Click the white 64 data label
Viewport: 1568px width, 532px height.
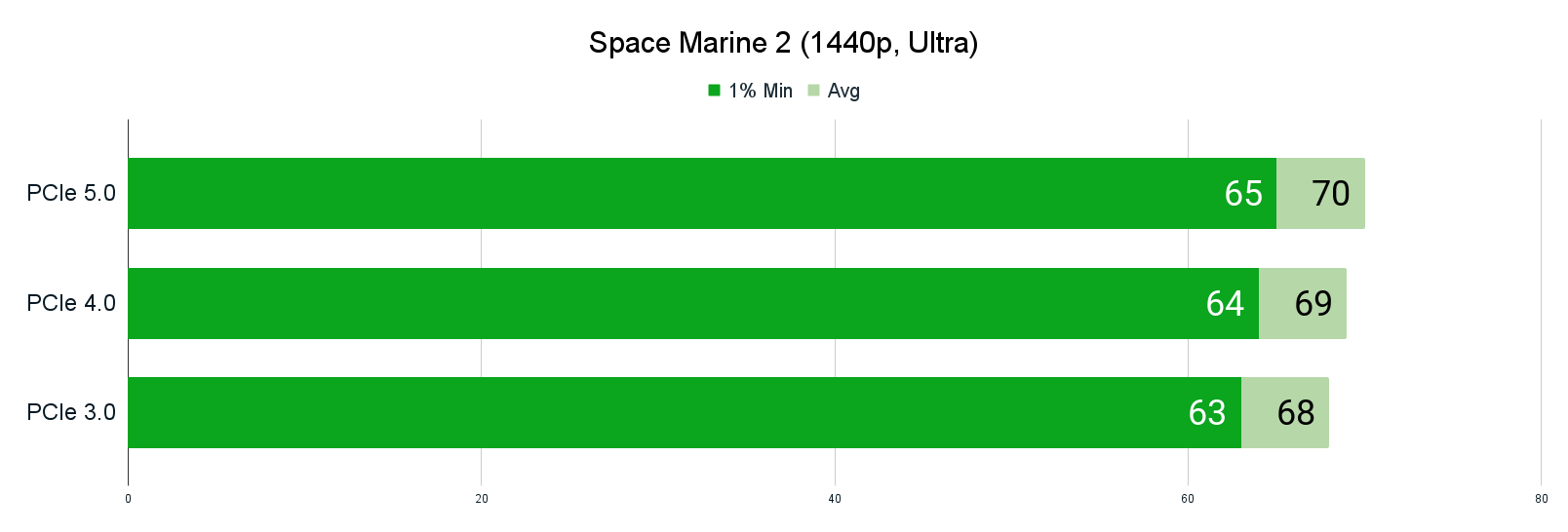[1225, 303]
